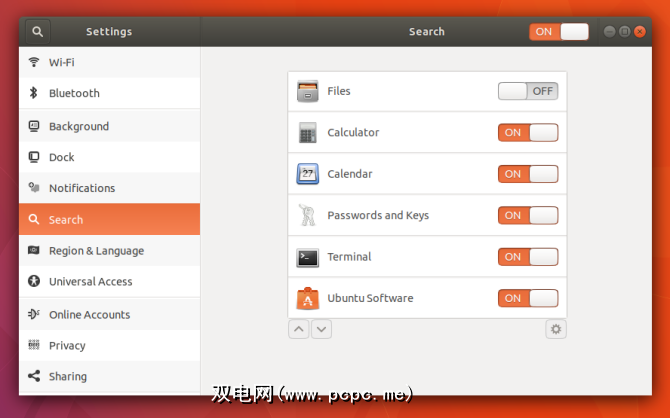Go to Region & Language settings
The width and height of the screenshot is (670, 418).
pyautogui.click(x=109, y=251)
